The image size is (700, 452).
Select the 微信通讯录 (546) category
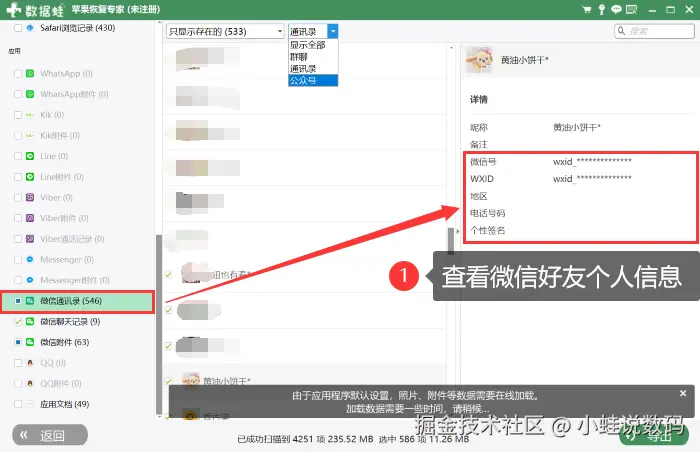click(77, 301)
